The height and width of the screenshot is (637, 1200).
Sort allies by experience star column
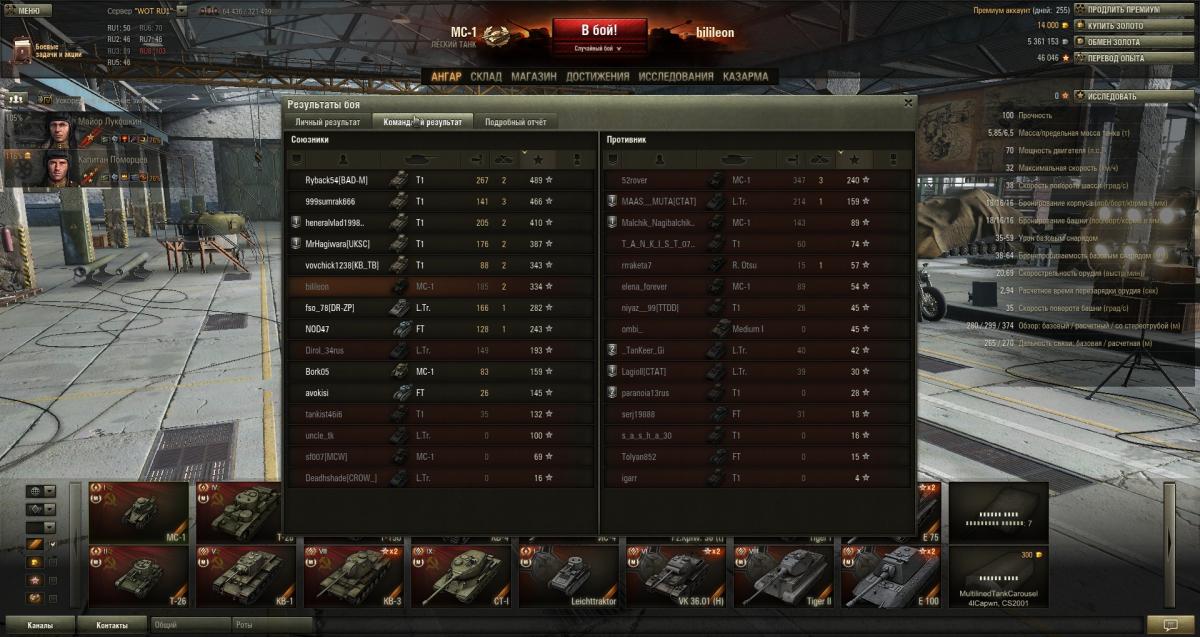[x=538, y=159]
